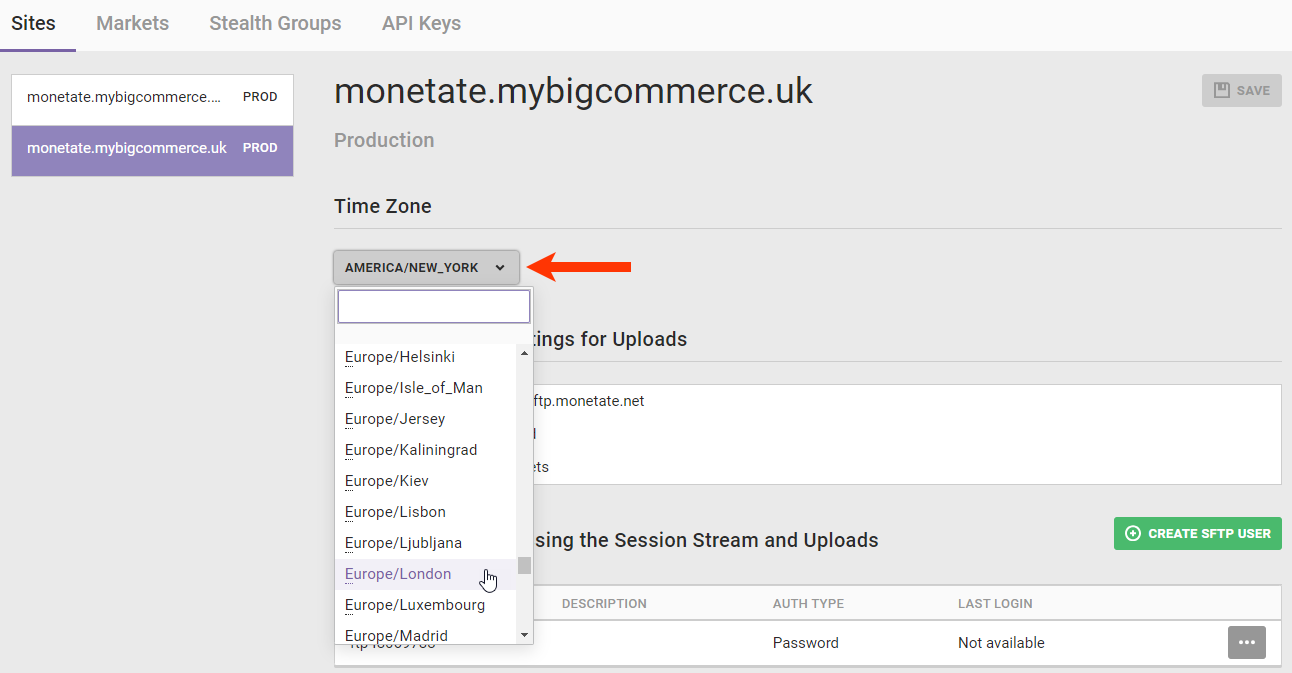The image size is (1292, 673).
Task: Select the Sites tab
Action: click(33, 23)
